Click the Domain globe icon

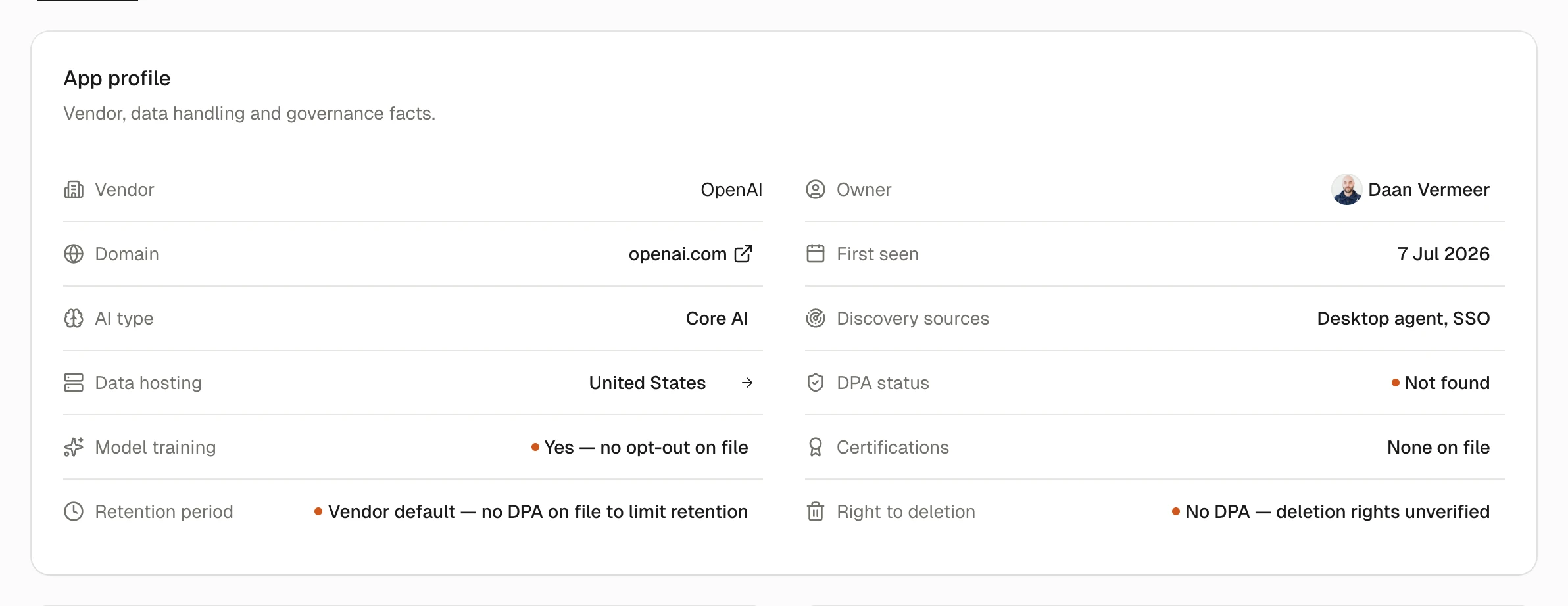click(x=74, y=254)
